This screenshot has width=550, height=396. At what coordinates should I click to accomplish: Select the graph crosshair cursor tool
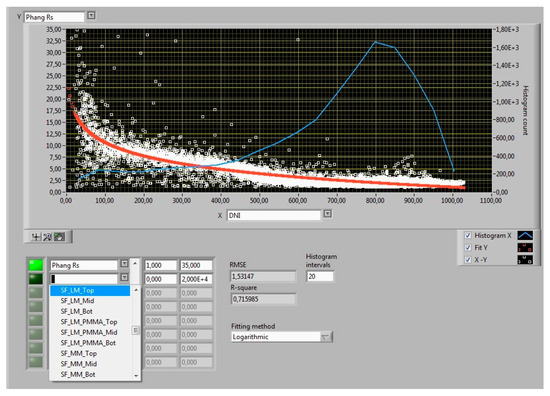coord(35,237)
